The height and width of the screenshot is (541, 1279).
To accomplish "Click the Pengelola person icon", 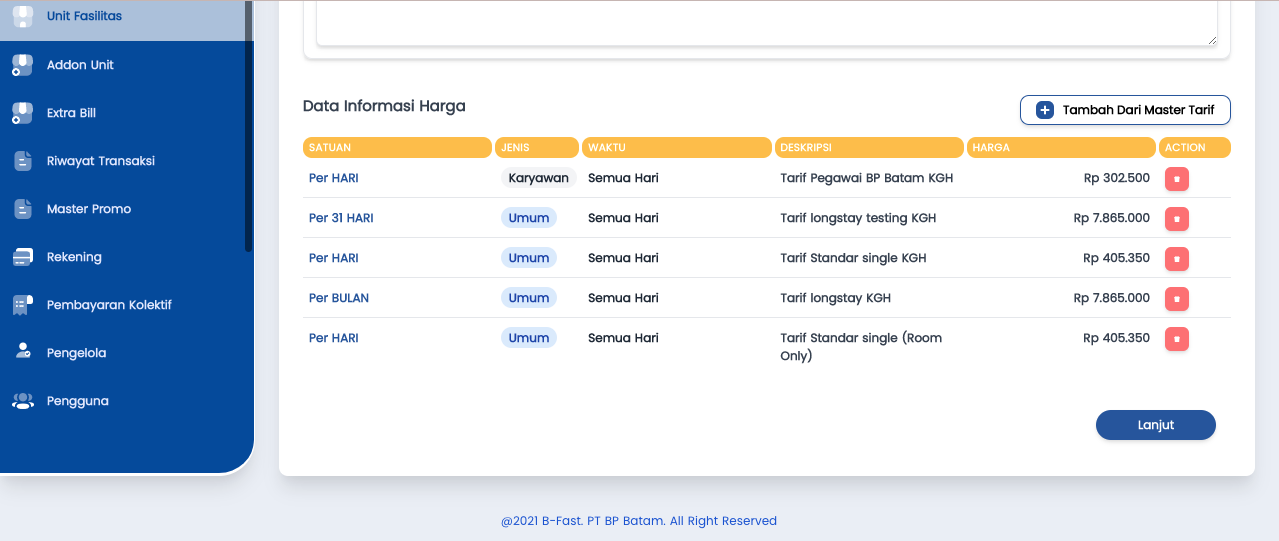I will click(22, 352).
